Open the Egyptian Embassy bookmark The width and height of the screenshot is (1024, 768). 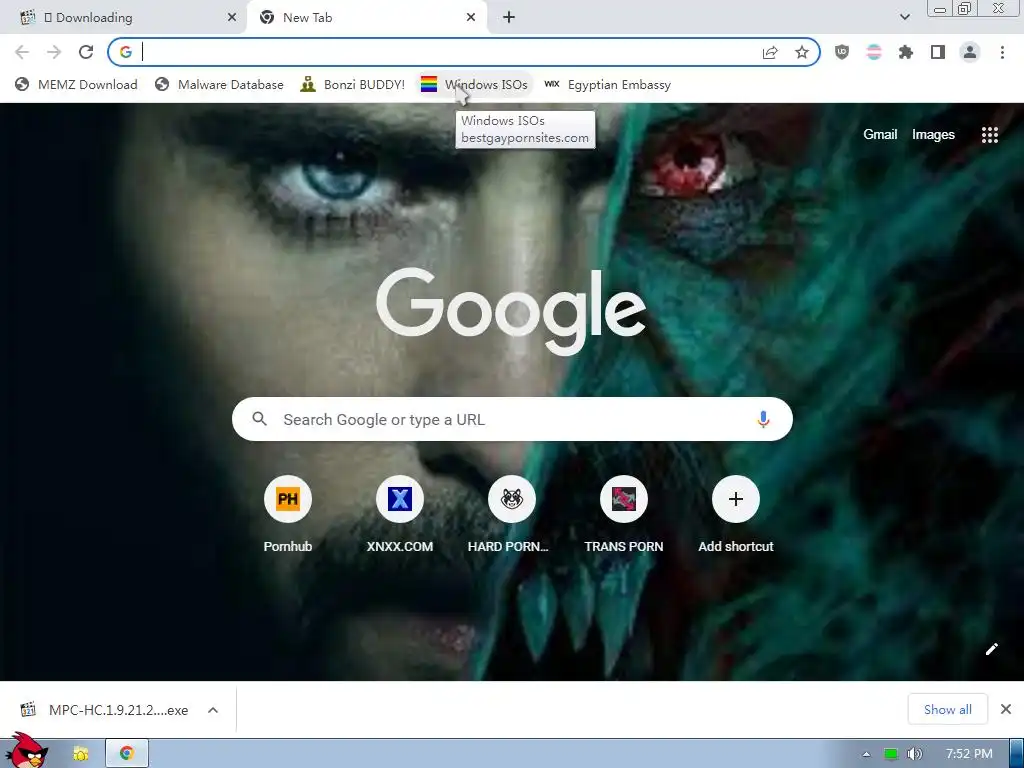pos(607,84)
